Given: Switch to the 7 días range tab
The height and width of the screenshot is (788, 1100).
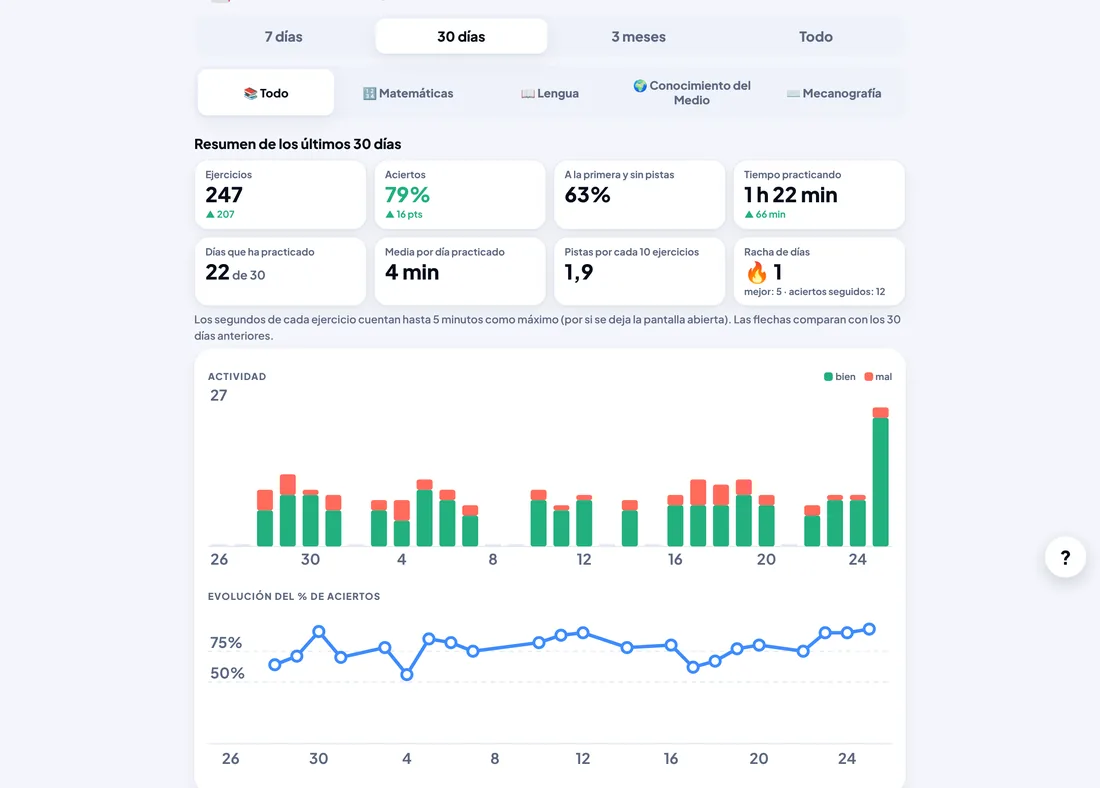Looking at the screenshot, I should [283, 36].
